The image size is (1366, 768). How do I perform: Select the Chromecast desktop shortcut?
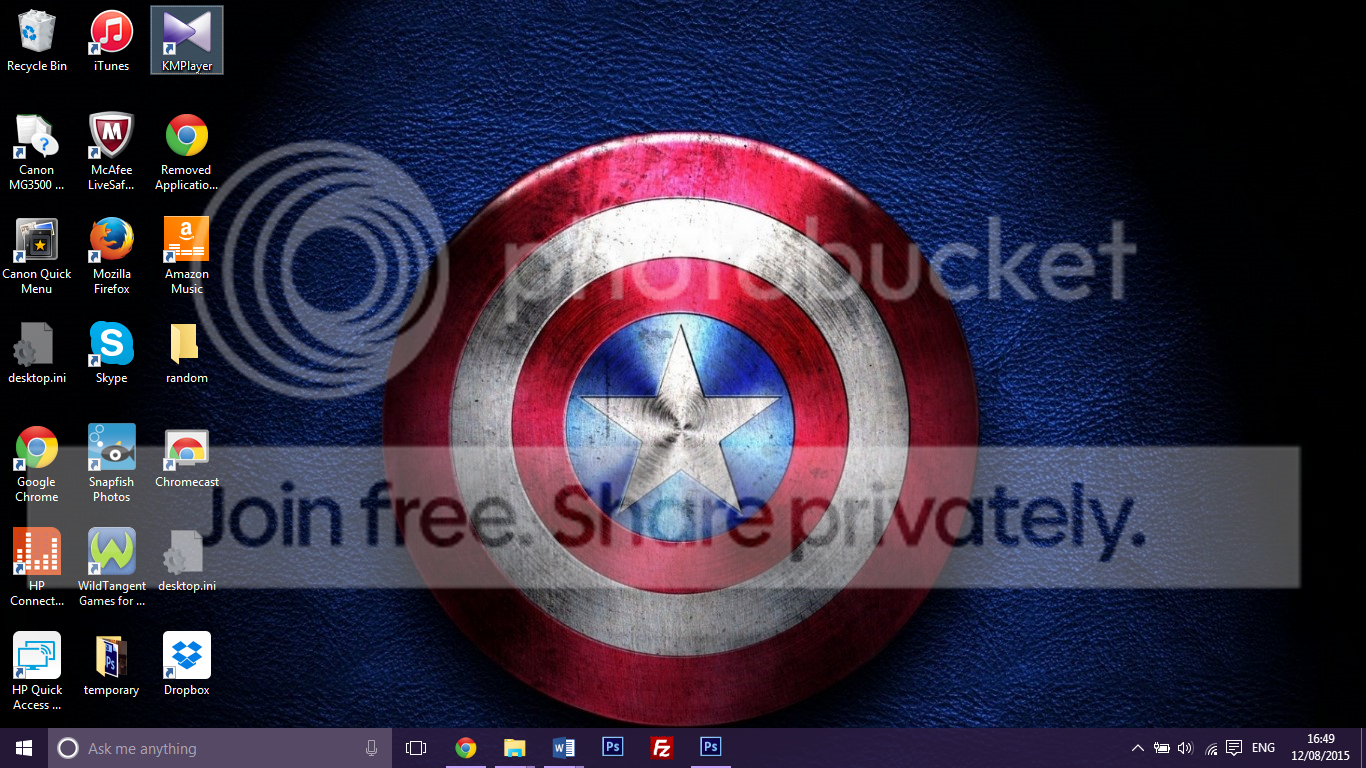click(187, 457)
